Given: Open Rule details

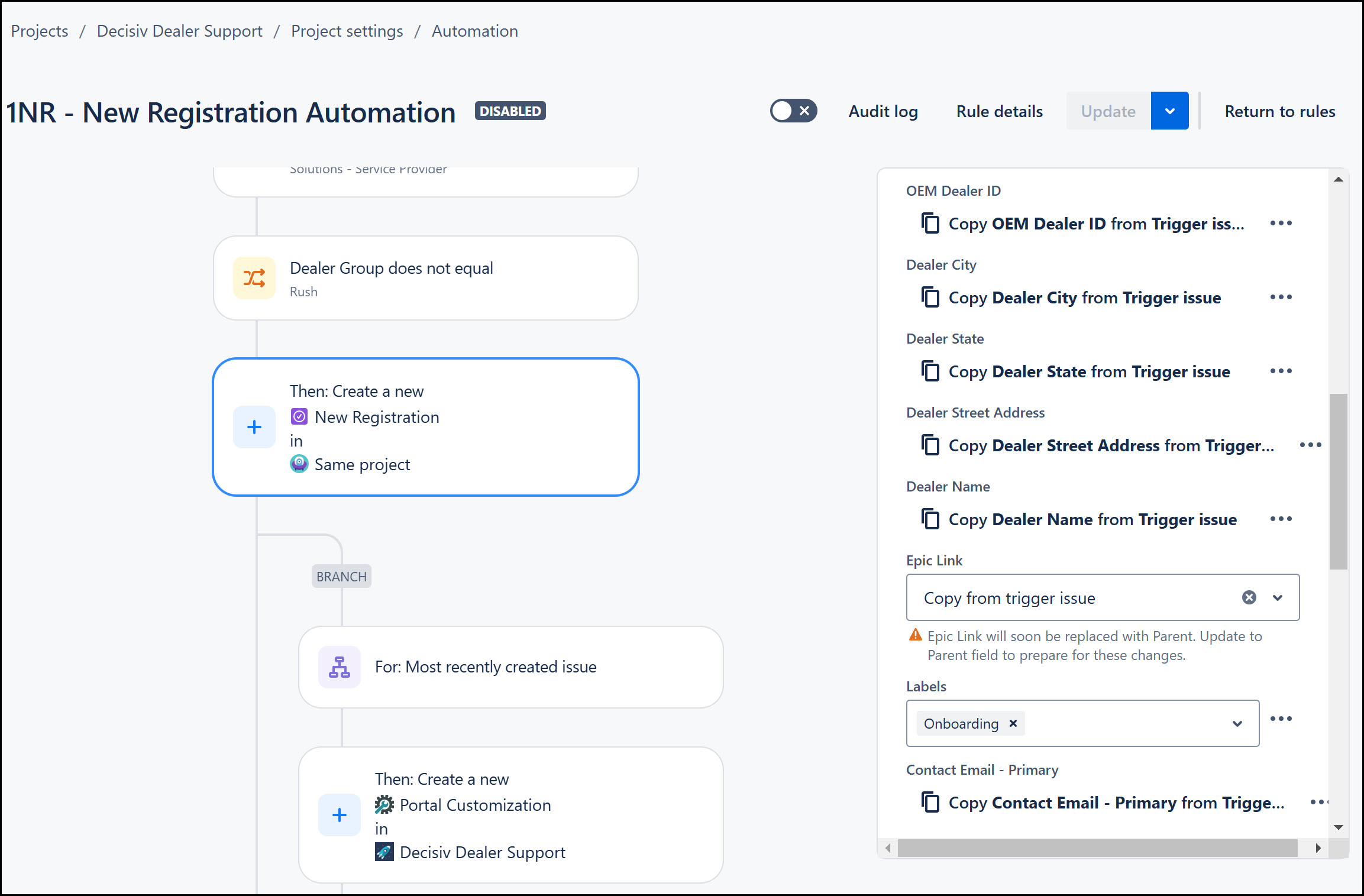Looking at the screenshot, I should point(1000,111).
